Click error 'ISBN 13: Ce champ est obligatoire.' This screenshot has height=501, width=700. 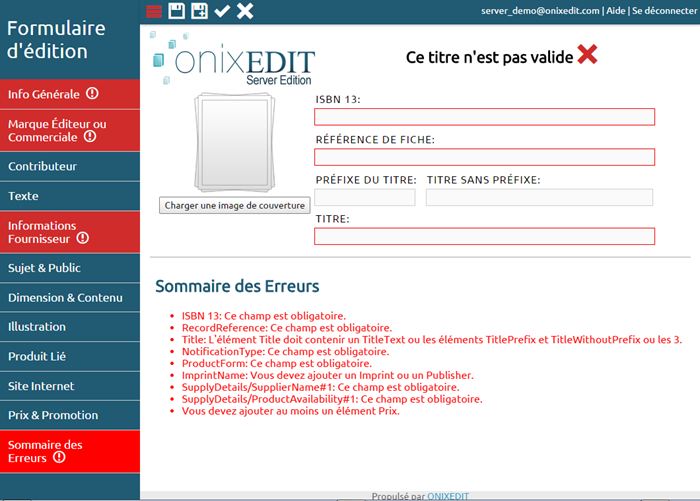coord(263,316)
